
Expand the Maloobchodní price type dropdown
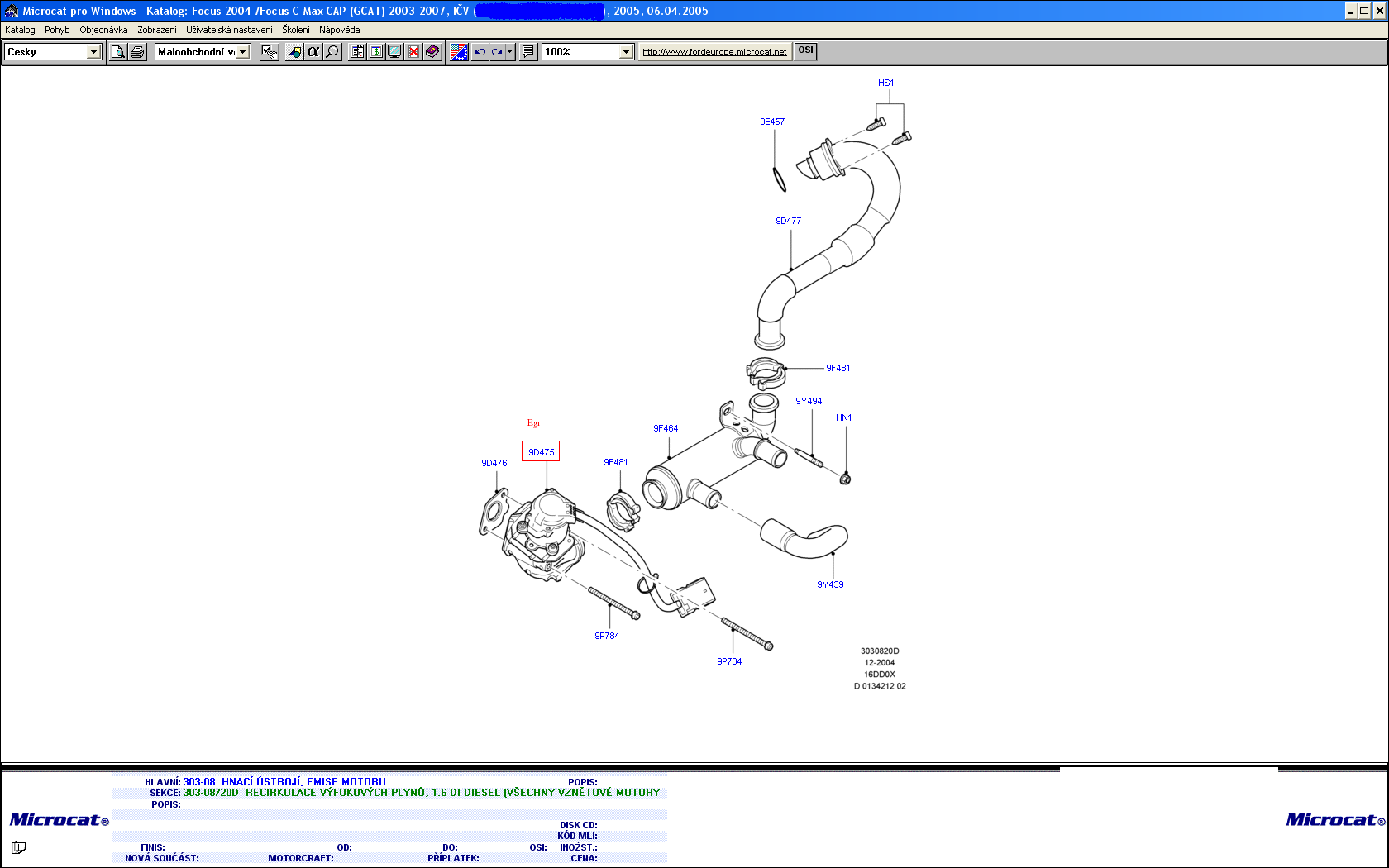[242, 52]
